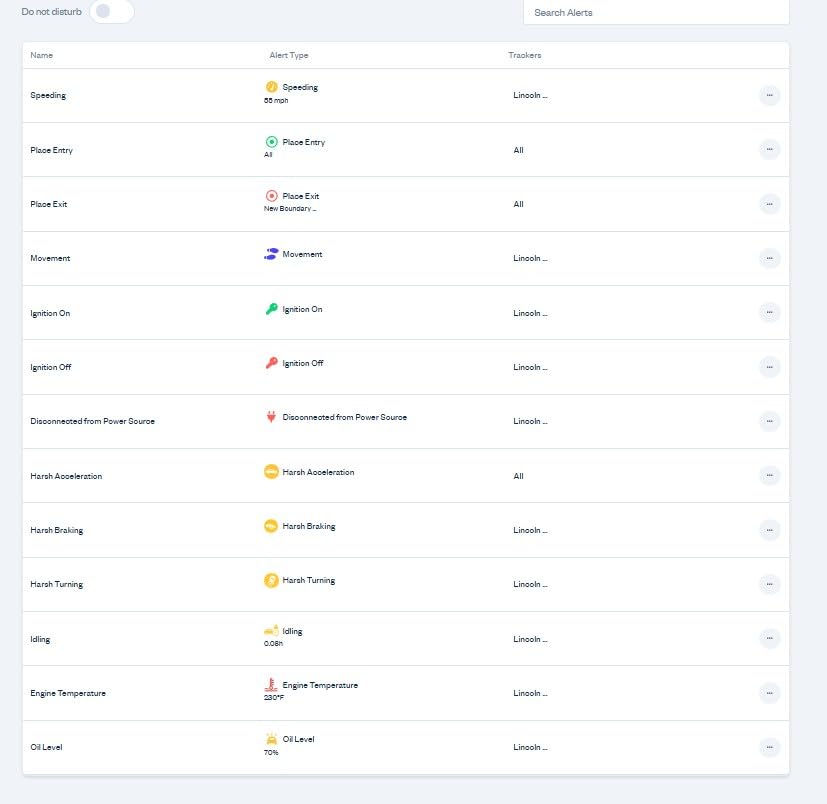Open options for Disconnected from Power Source
This screenshot has height=804, width=827.
pyautogui.click(x=770, y=422)
